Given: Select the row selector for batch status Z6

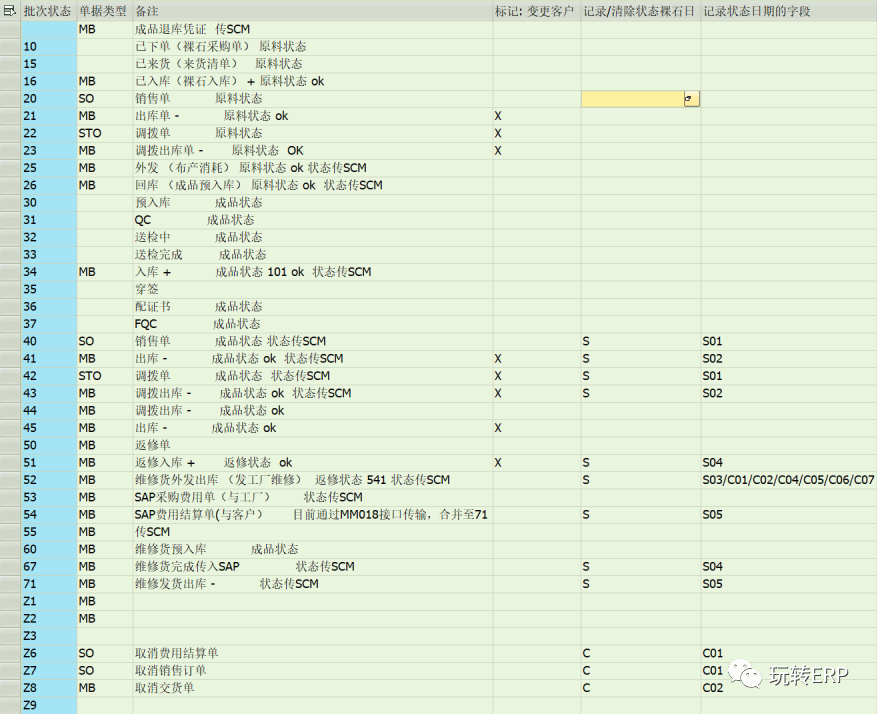Looking at the screenshot, I should [x=10, y=653].
